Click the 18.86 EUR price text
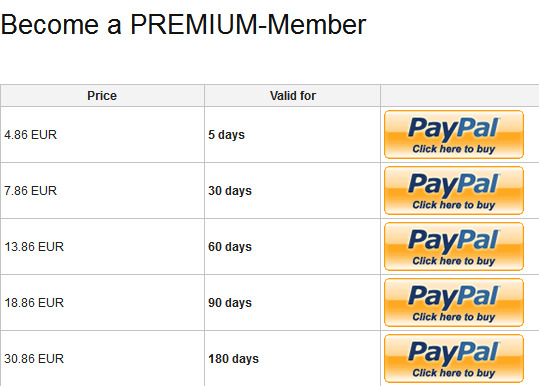The image size is (539, 386). tap(34, 302)
